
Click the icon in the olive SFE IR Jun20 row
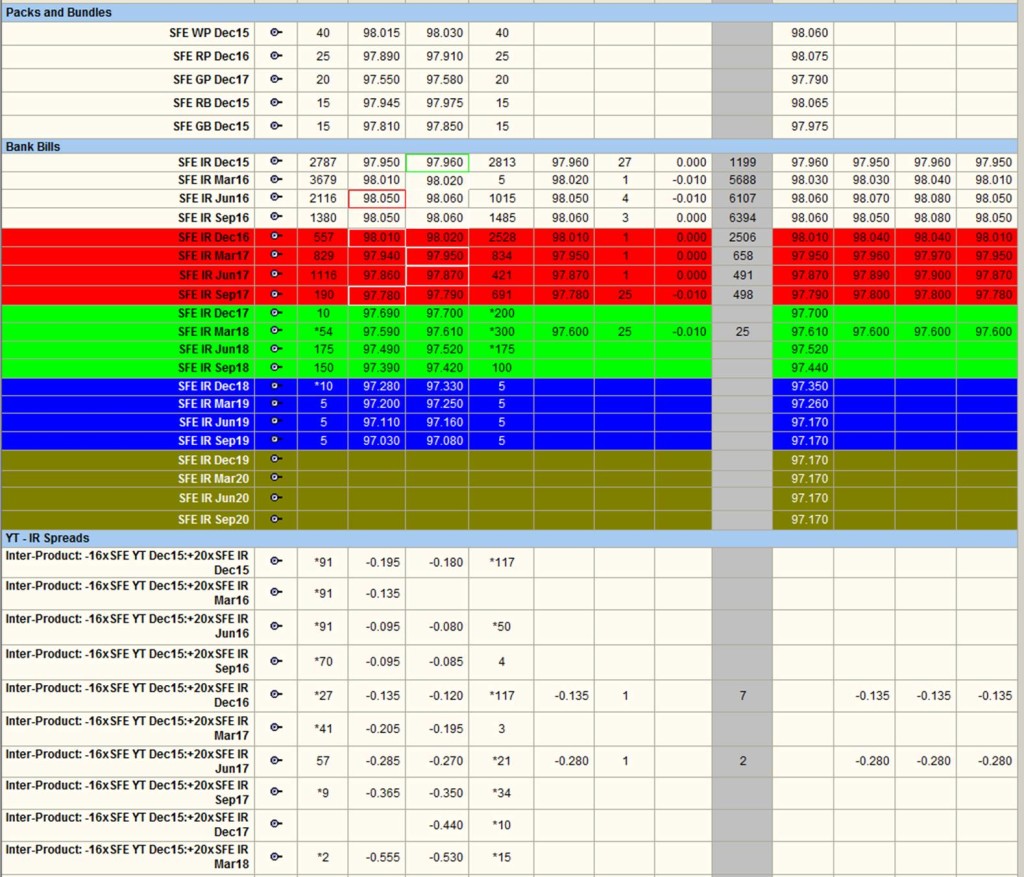tap(276, 498)
